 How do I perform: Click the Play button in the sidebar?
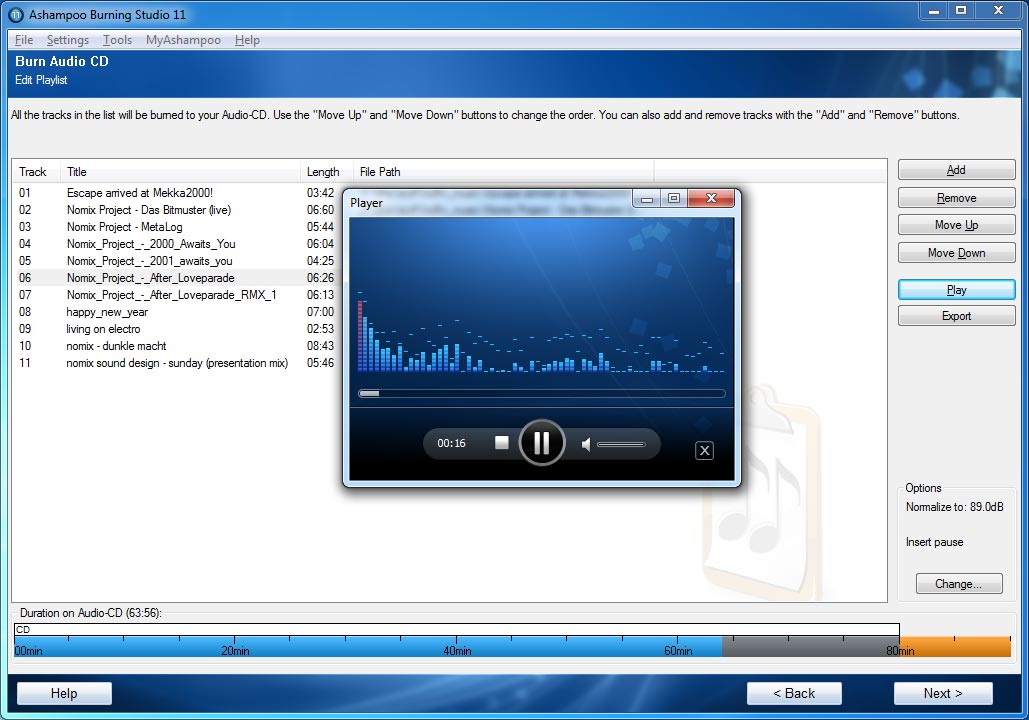pos(956,290)
